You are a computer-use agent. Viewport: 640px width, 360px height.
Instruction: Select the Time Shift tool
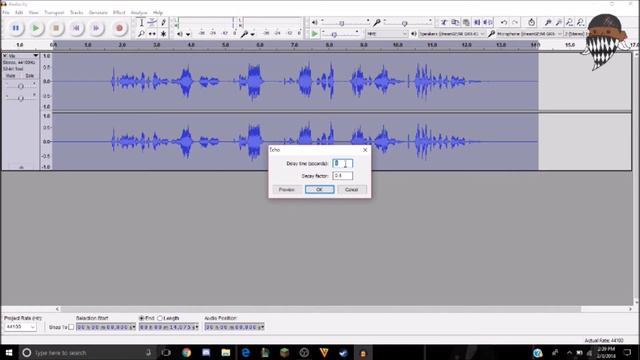(x=152, y=33)
